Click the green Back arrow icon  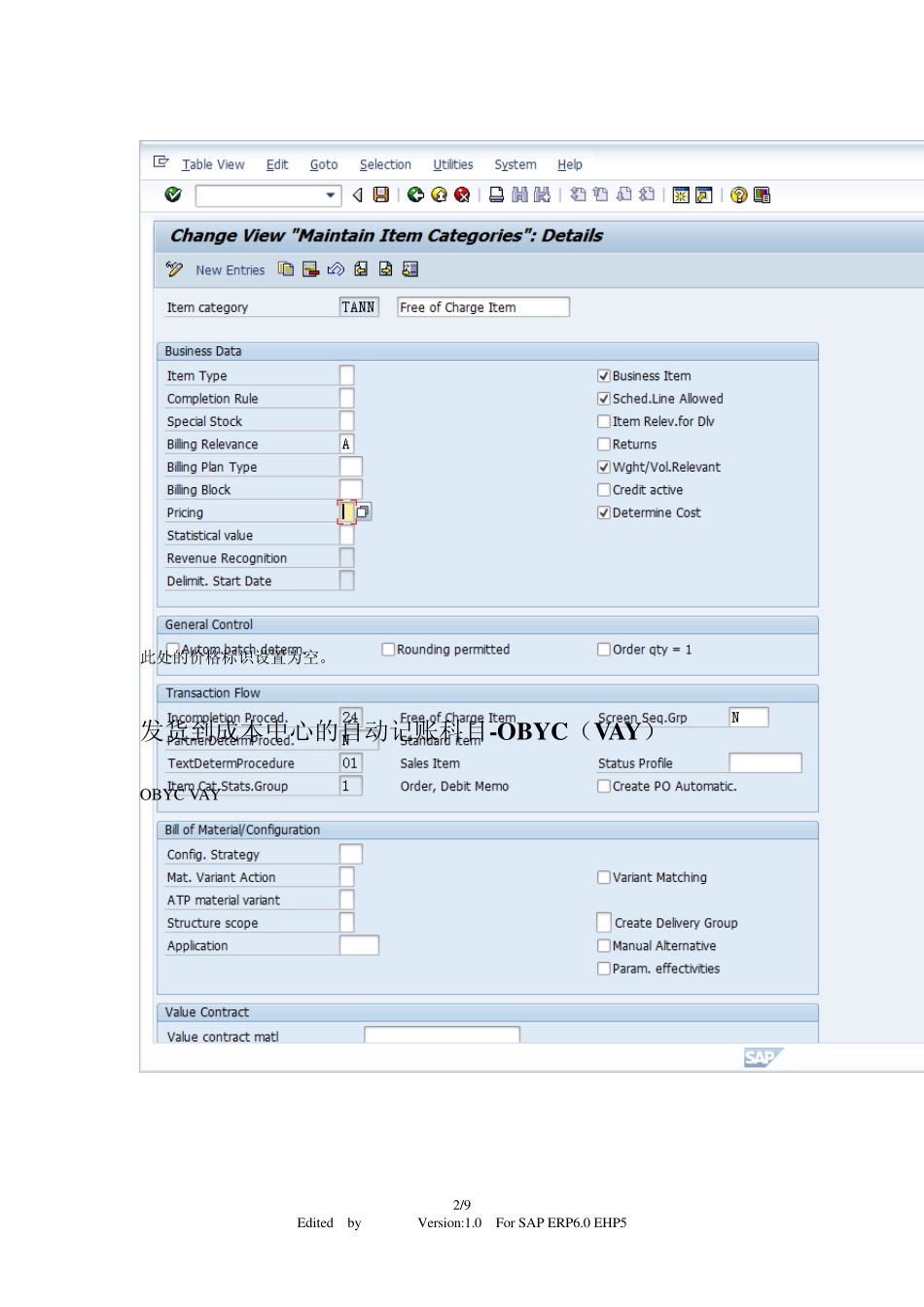click(415, 194)
